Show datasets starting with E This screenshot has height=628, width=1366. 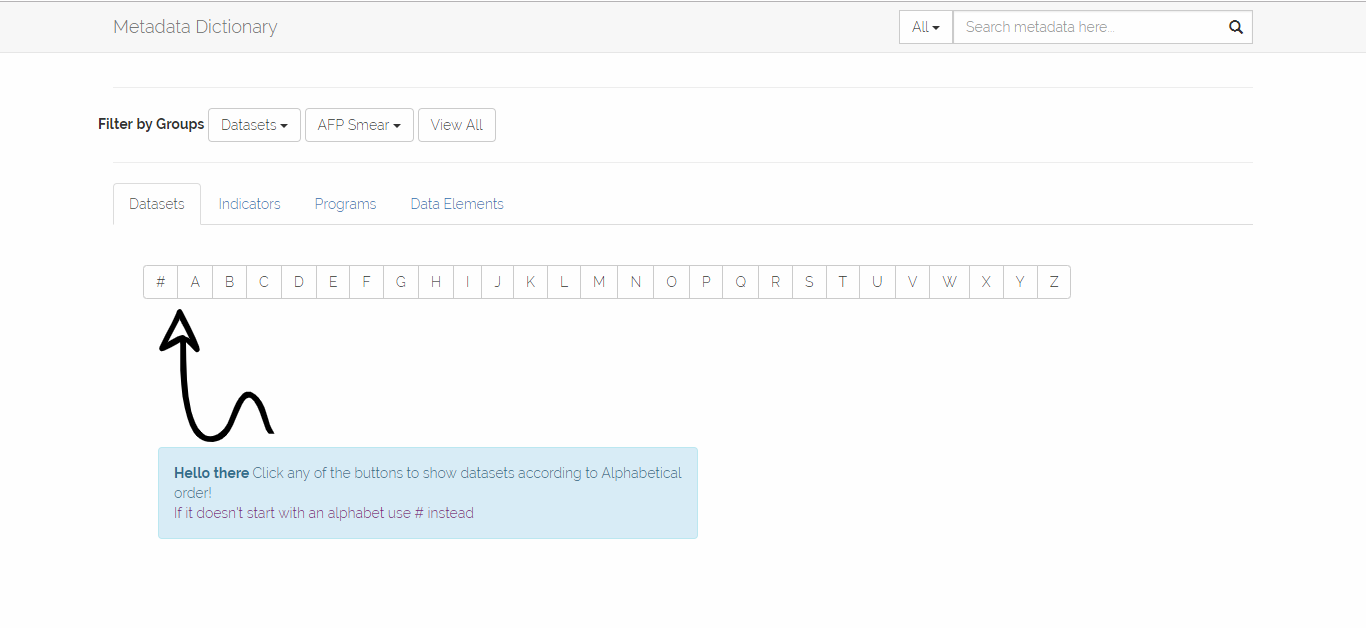333,282
